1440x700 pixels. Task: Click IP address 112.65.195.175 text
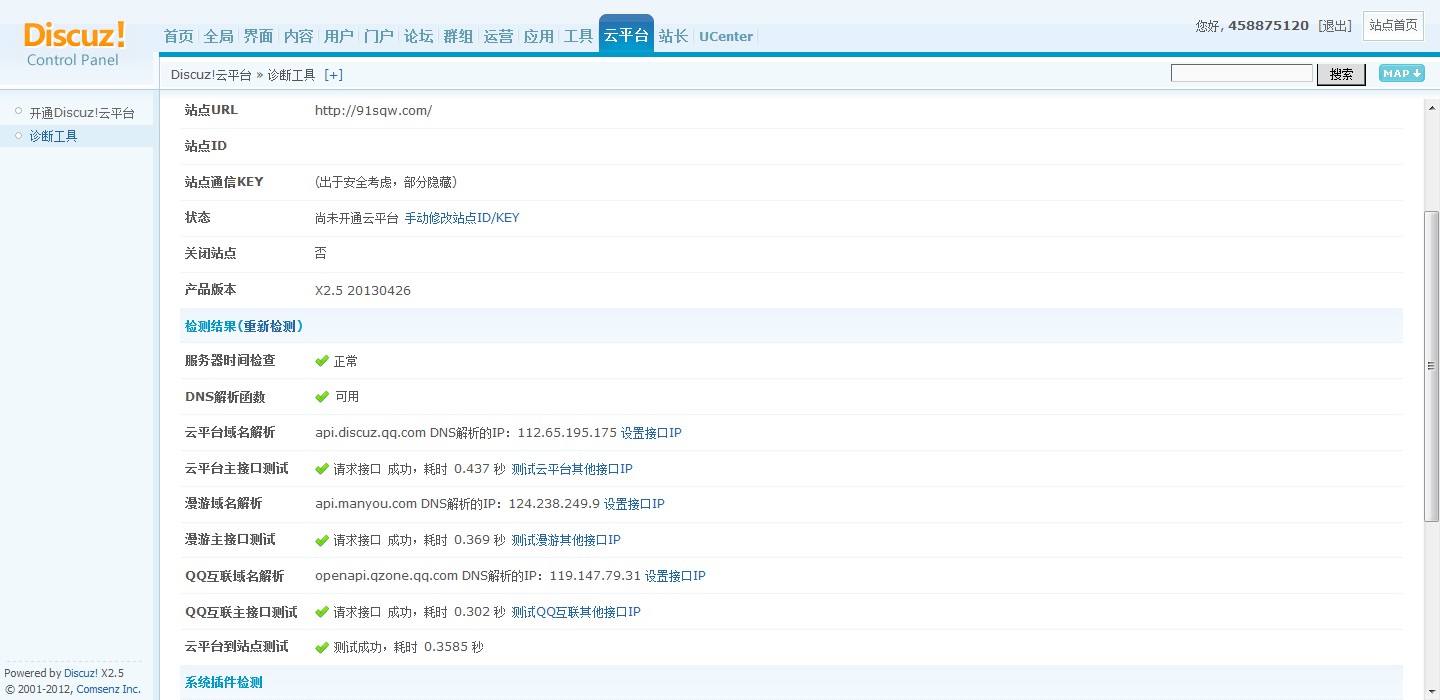(x=567, y=433)
